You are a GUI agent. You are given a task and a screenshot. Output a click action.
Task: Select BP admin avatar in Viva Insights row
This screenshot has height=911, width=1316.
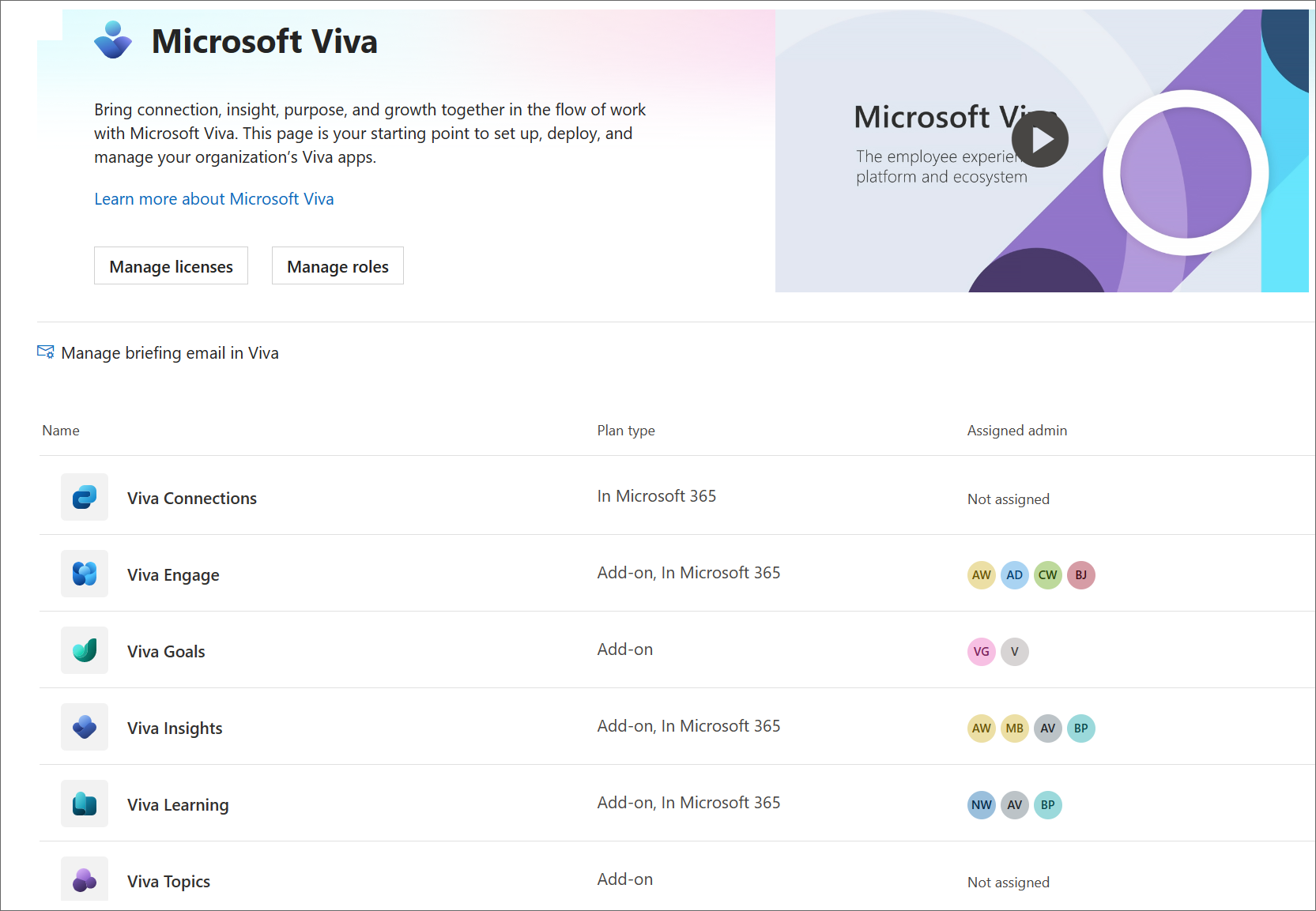coord(1081,728)
